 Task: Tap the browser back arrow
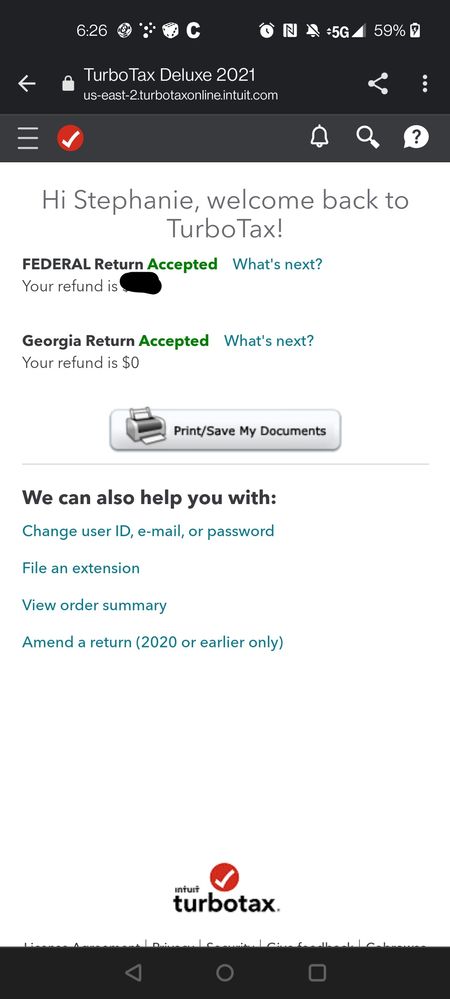coord(27,83)
